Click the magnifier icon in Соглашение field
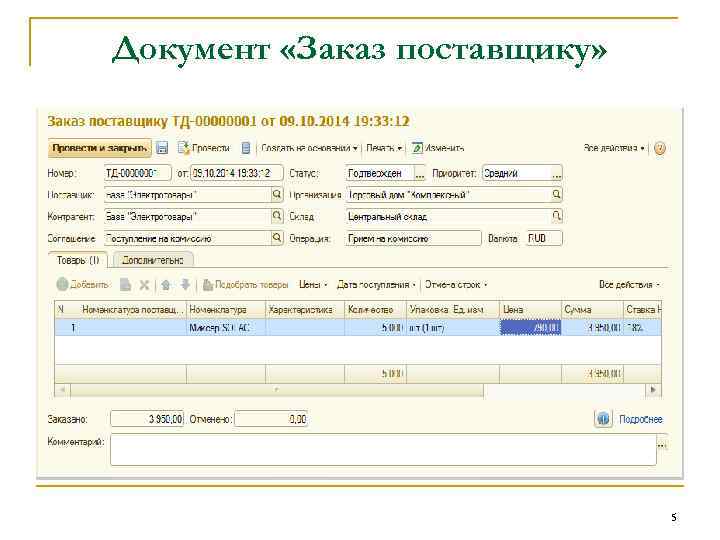720x540 pixels. coord(277,237)
